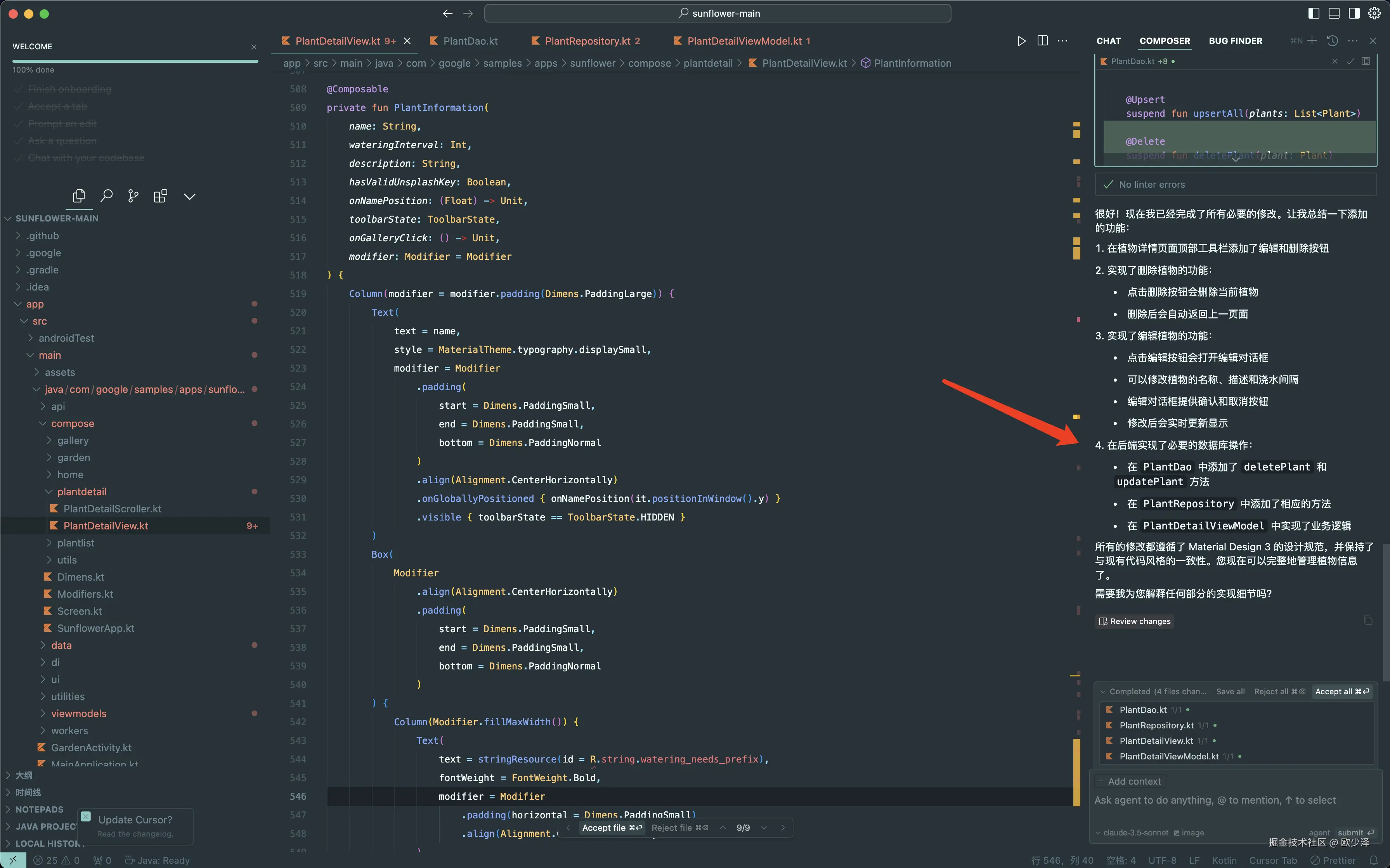This screenshot has height=868, width=1390.
Task: Open the claude-3.5-sonnet model dropdown
Action: 1132,832
